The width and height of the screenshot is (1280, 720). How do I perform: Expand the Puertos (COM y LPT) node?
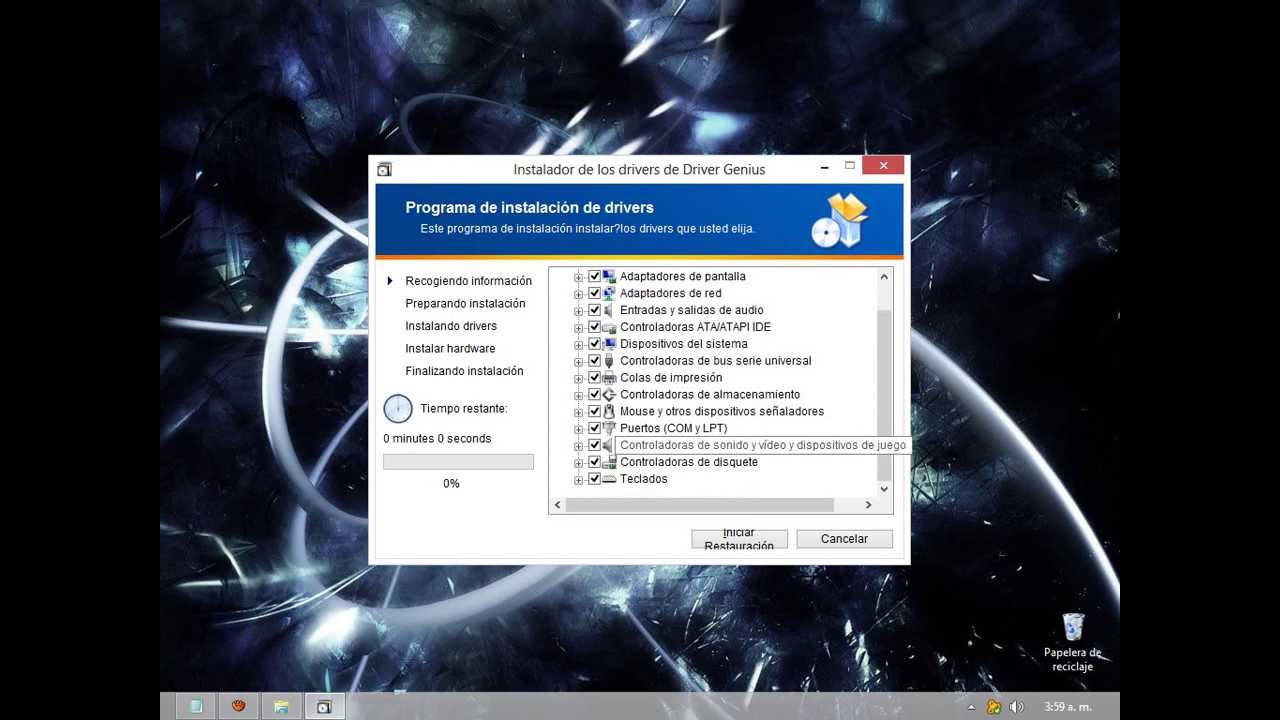578,429
